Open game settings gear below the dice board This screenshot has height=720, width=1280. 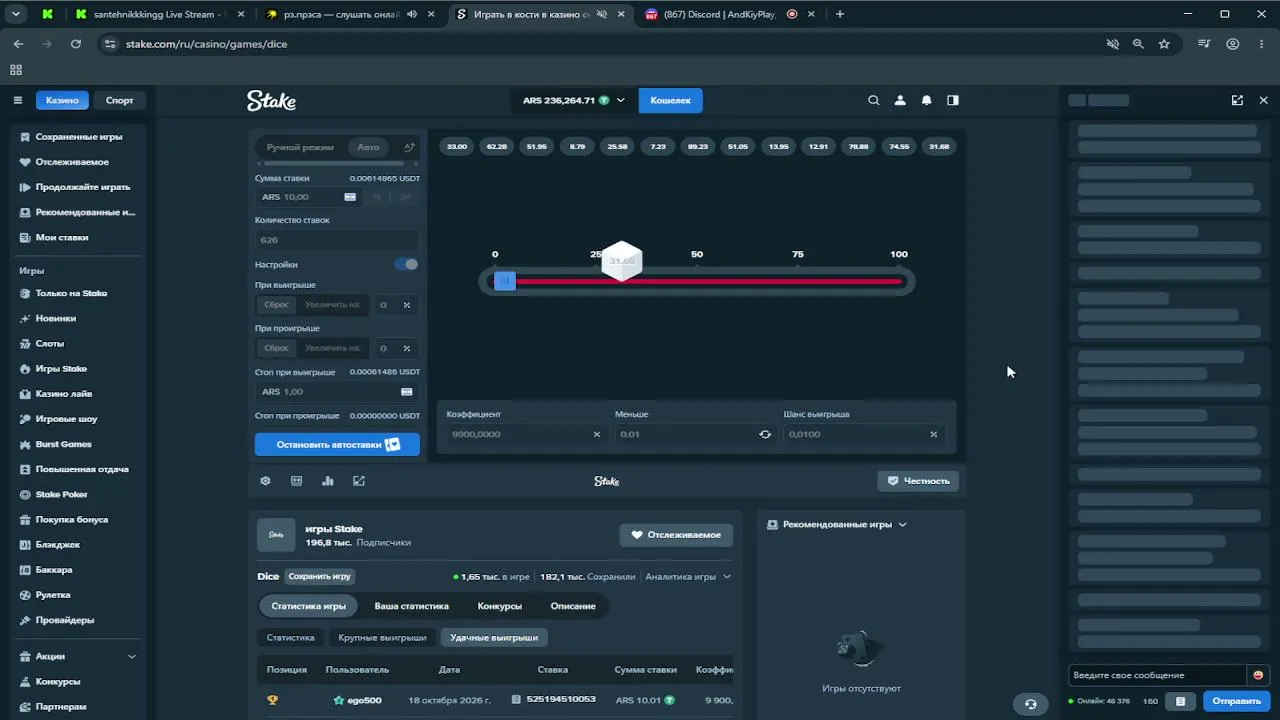pyautogui.click(x=265, y=481)
